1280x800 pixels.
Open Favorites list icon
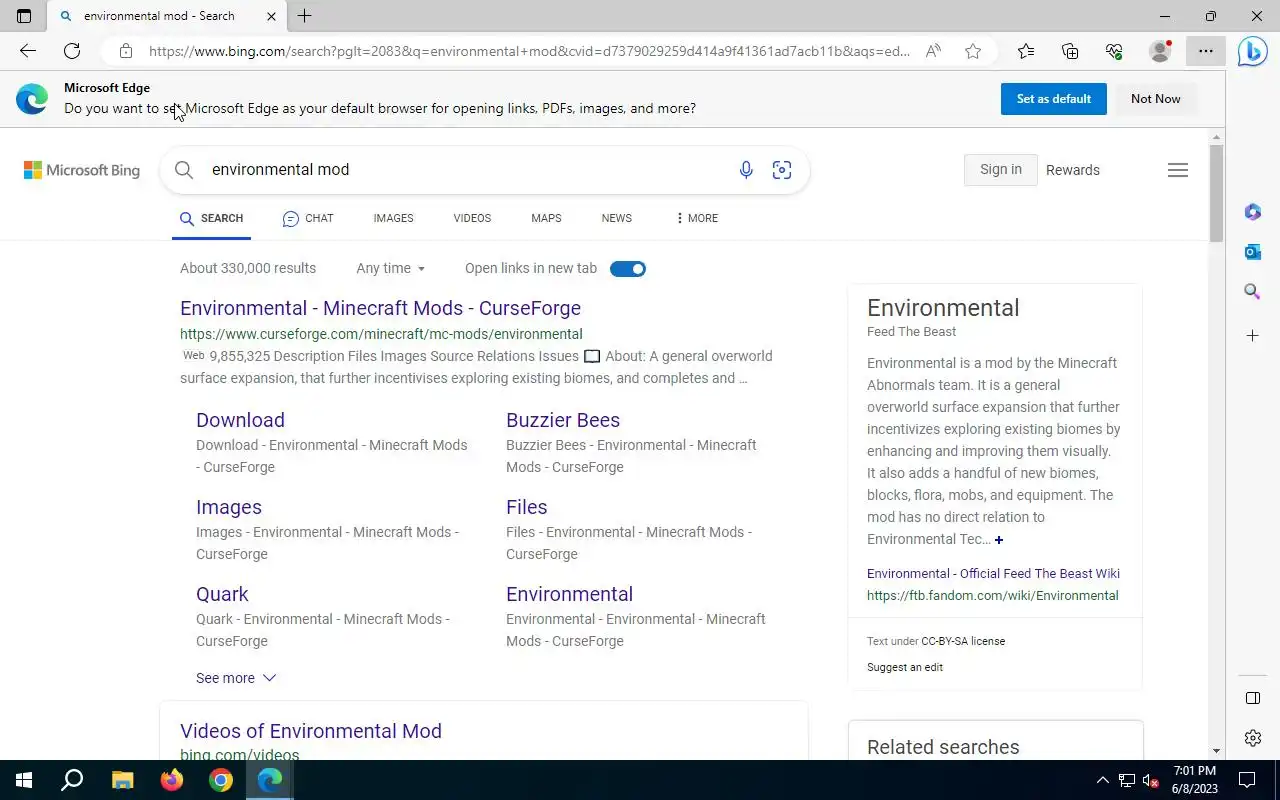pyautogui.click(x=1026, y=51)
